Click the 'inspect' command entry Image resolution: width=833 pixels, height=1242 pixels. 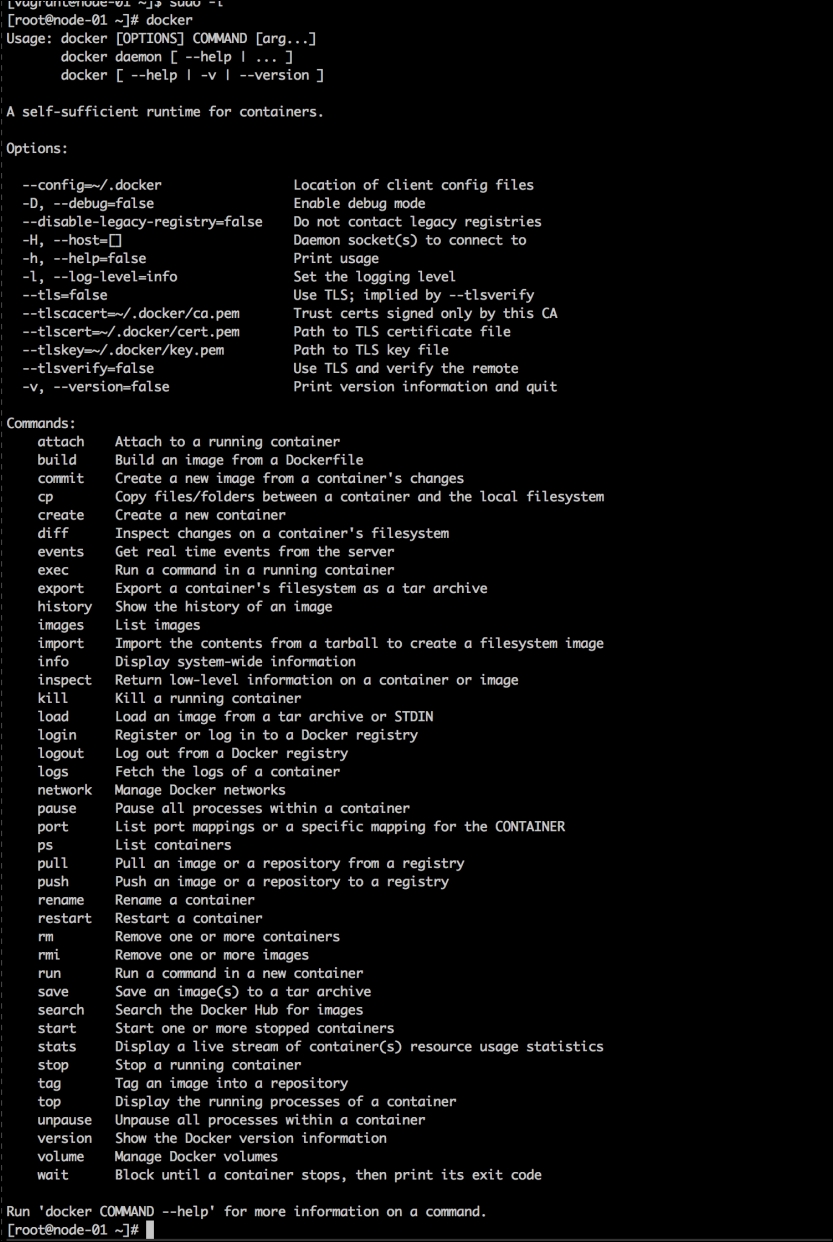tap(65, 680)
